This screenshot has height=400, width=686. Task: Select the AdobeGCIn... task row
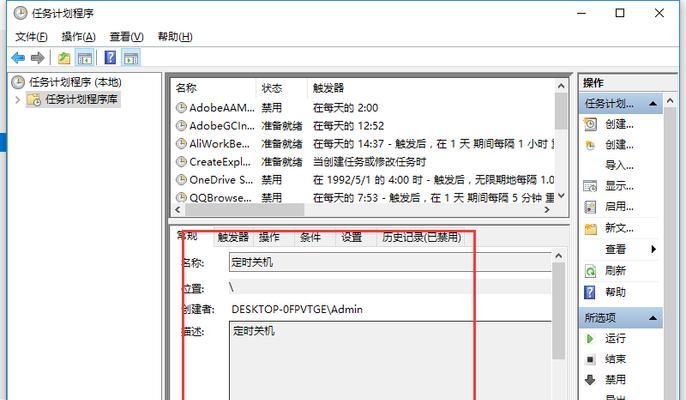pyautogui.click(x=364, y=126)
